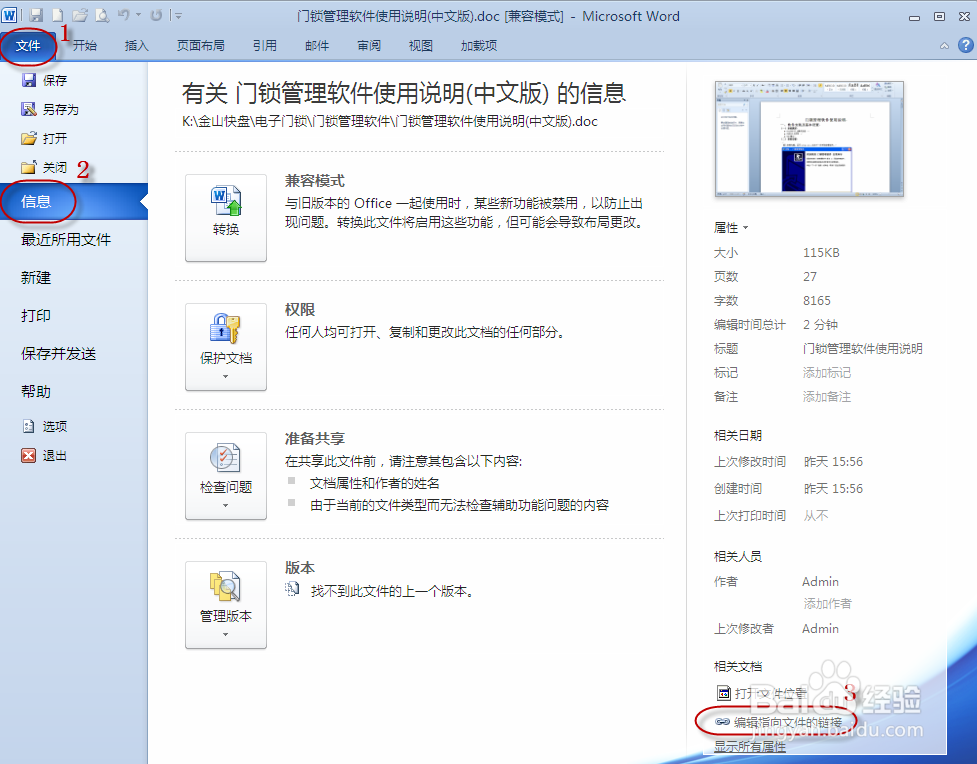Open the 转换 (Convert) compatibility mode icon

(x=226, y=214)
